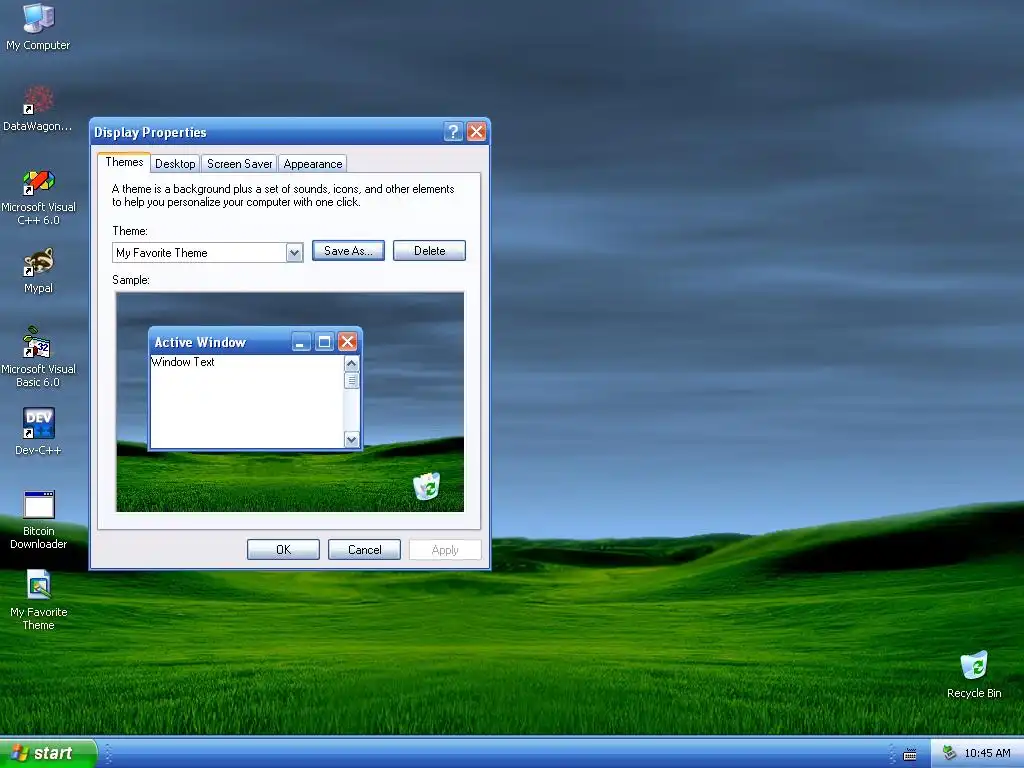Open the My Computer desktop icon
Viewport: 1024px width, 768px height.
pos(38,26)
